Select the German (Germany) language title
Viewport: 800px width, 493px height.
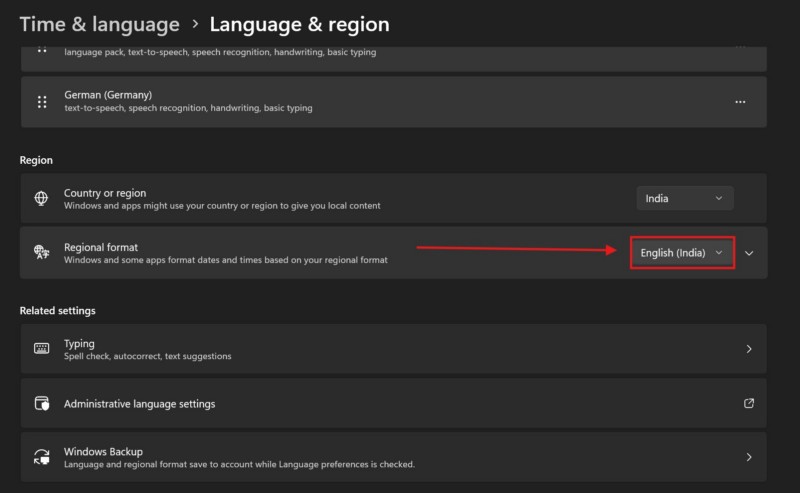[108, 95]
